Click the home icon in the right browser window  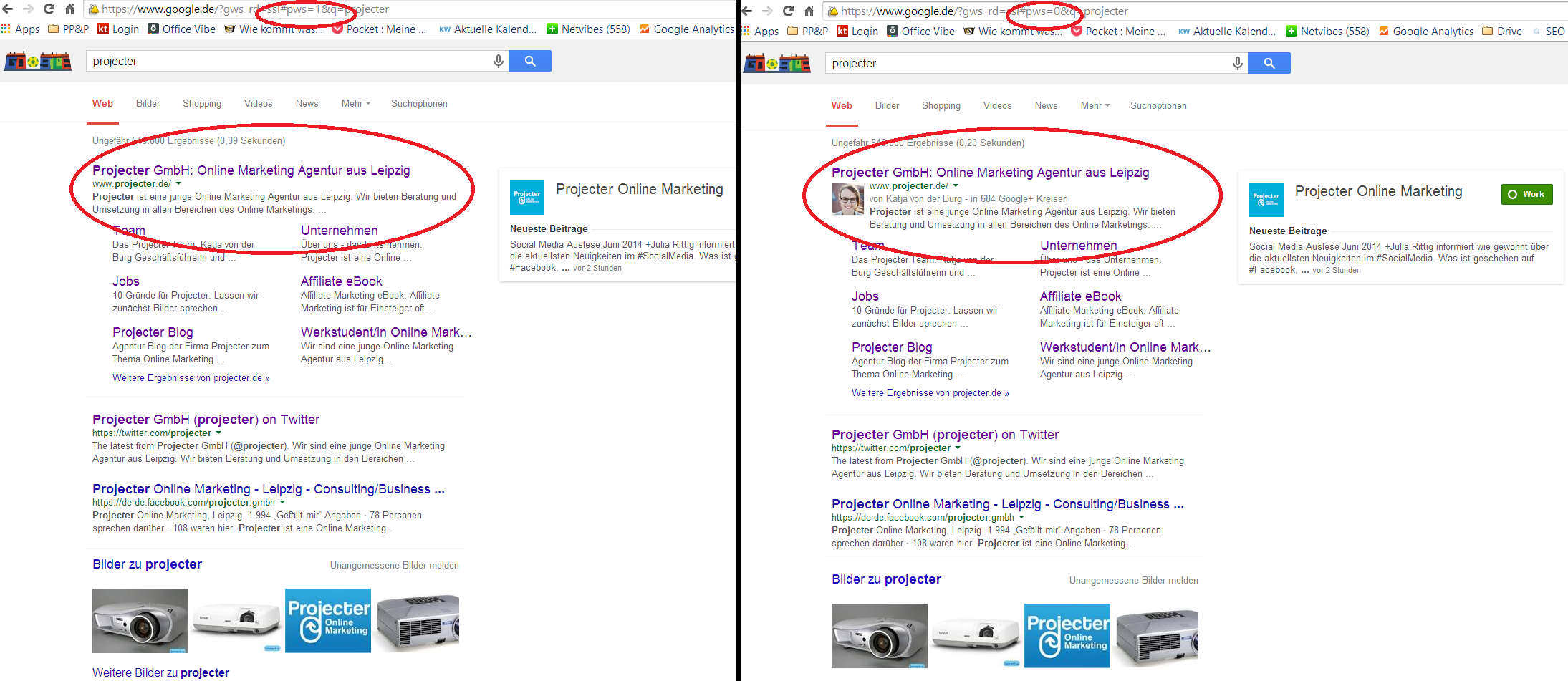[x=809, y=11]
